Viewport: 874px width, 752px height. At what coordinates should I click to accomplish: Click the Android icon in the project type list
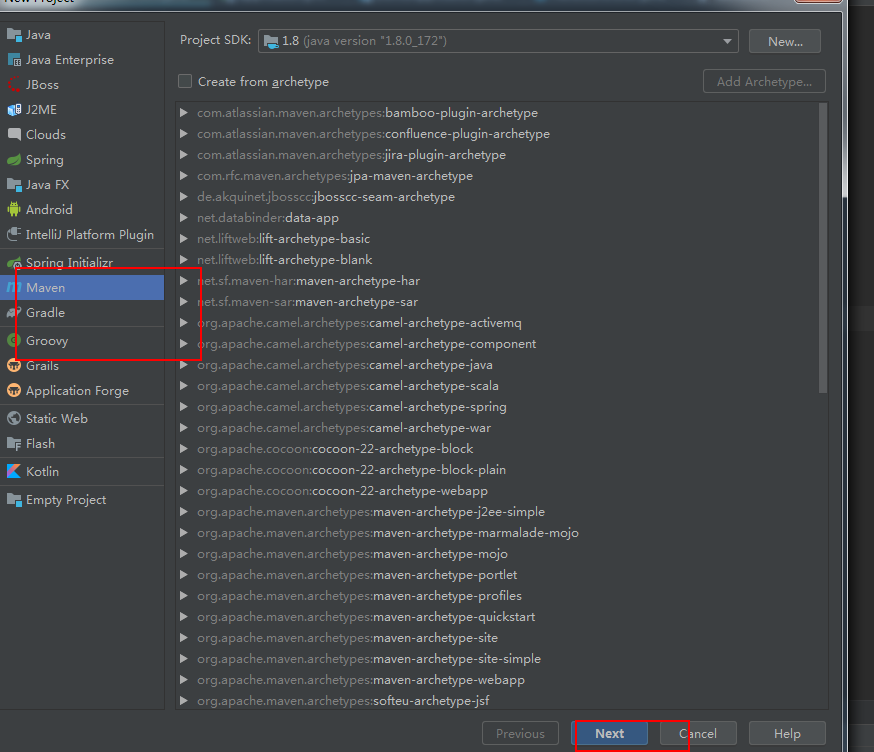14,210
